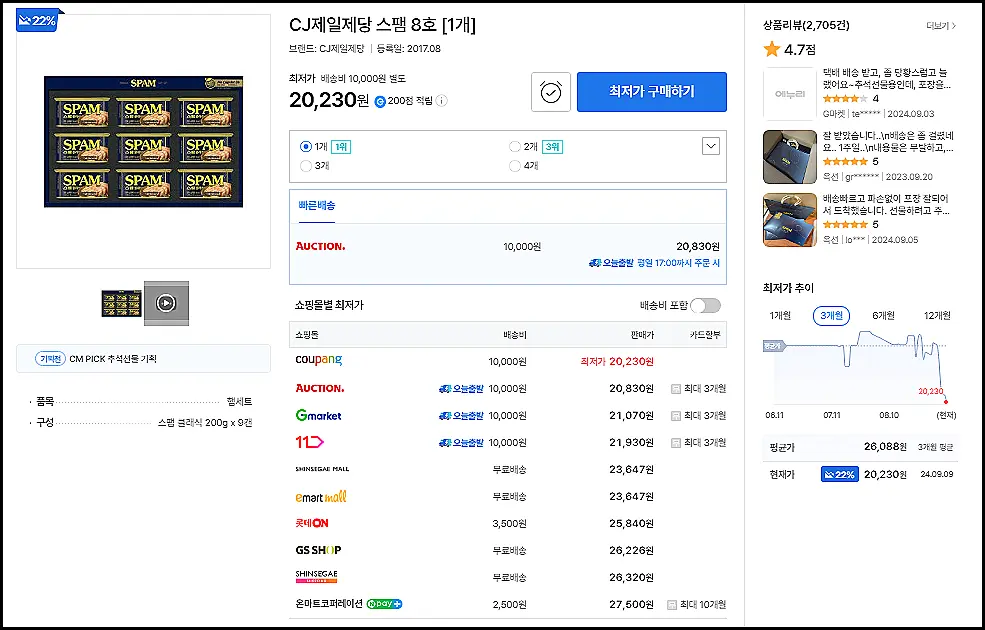Open the emart mall listing
Screen dimensions: 985x630
coord(320,496)
